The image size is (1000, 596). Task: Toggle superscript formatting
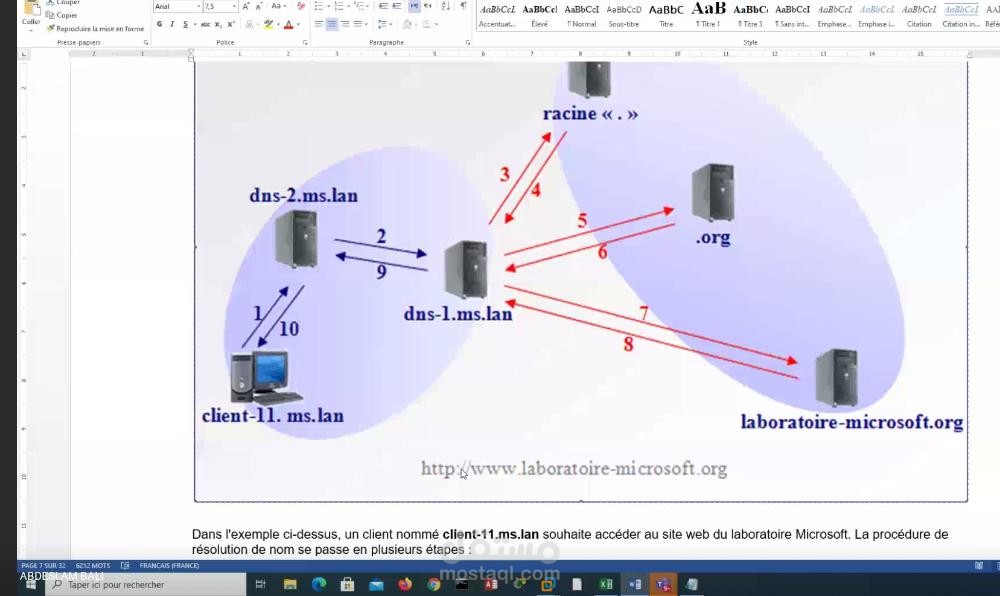[231, 24]
